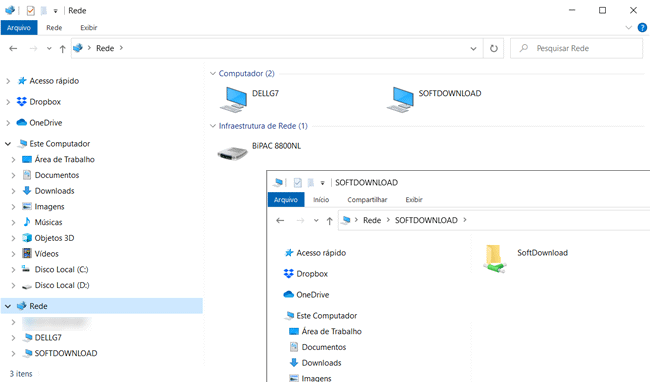Screen dimensions: 650x382
Task: Switch to the Rede ribbon tab
Action: click(x=54, y=28)
